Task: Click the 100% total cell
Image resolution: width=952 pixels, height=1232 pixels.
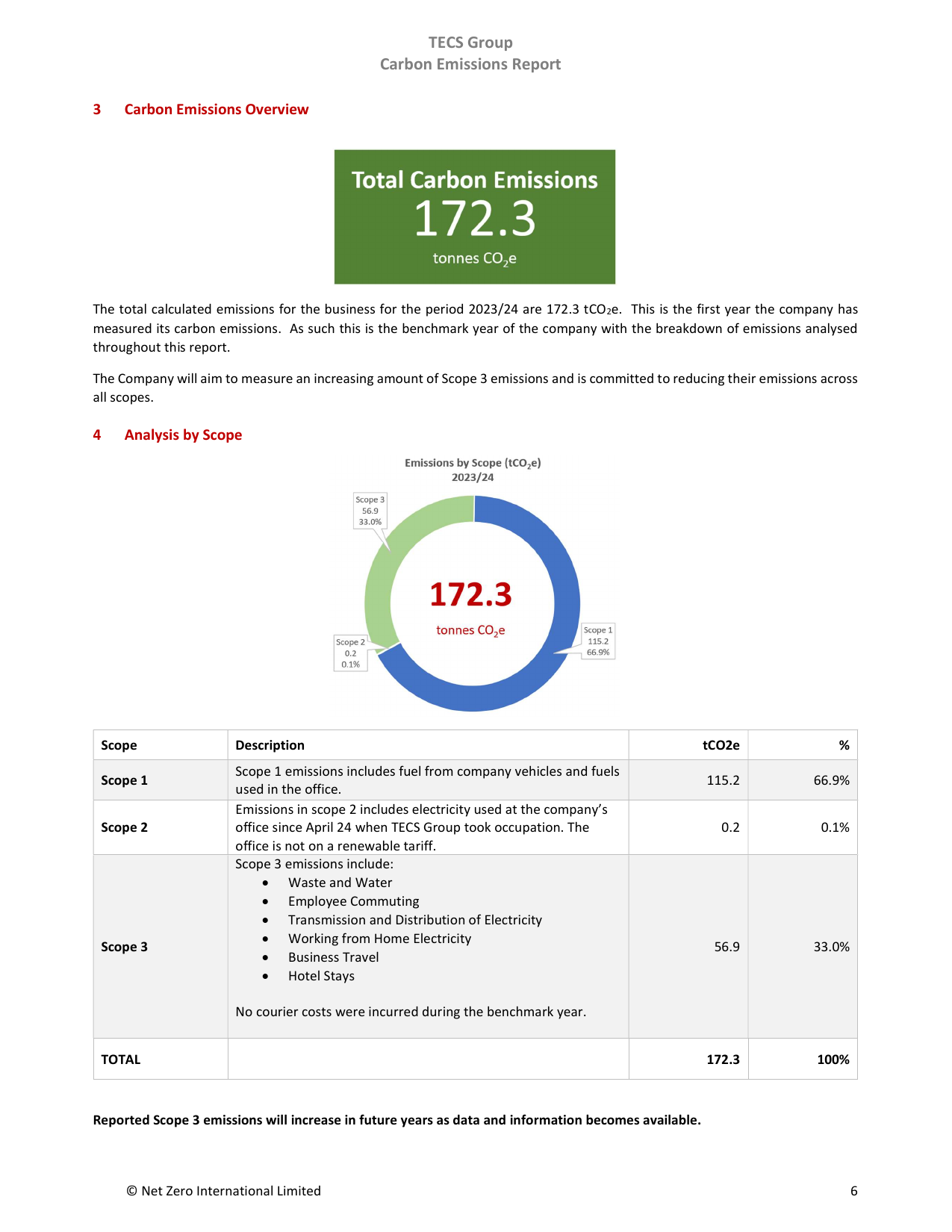Action: click(833, 1060)
